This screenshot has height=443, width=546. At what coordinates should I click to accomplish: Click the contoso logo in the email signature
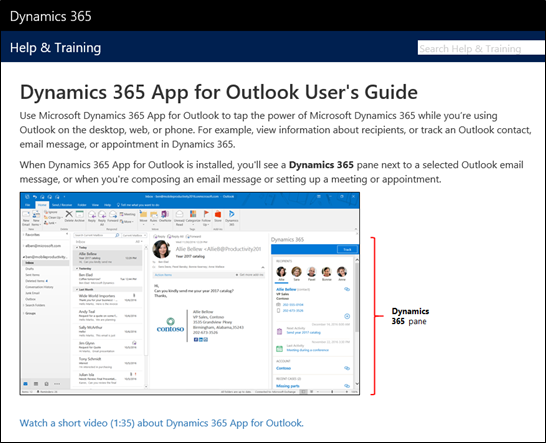[170, 325]
